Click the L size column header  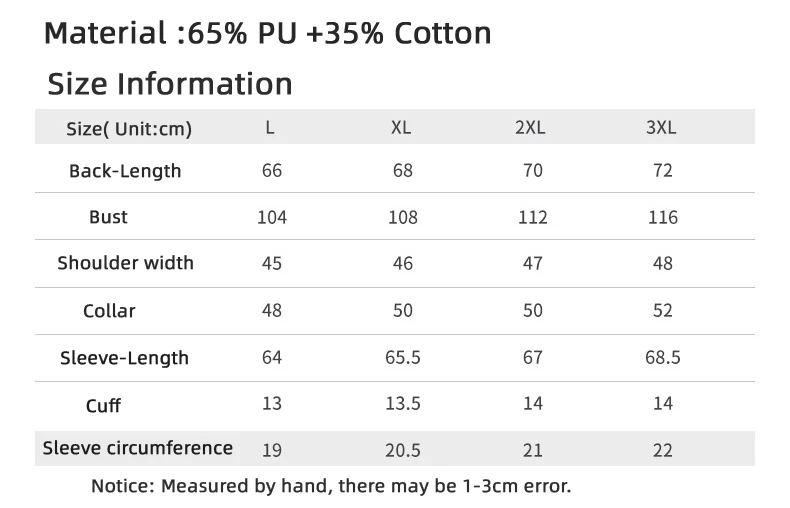point(270,128)
